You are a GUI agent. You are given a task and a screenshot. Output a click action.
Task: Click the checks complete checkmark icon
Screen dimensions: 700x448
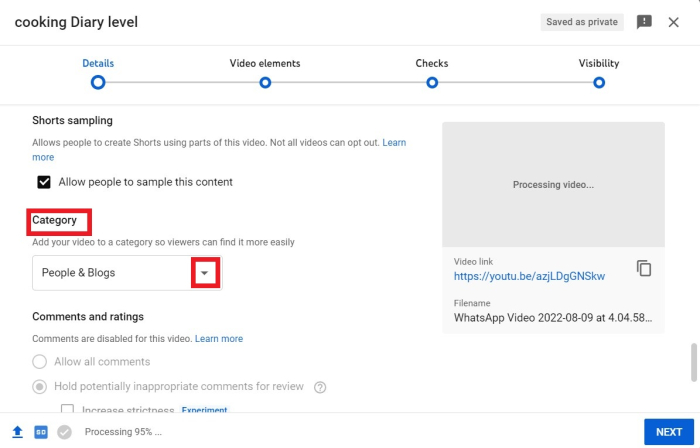tap(65, 432)
